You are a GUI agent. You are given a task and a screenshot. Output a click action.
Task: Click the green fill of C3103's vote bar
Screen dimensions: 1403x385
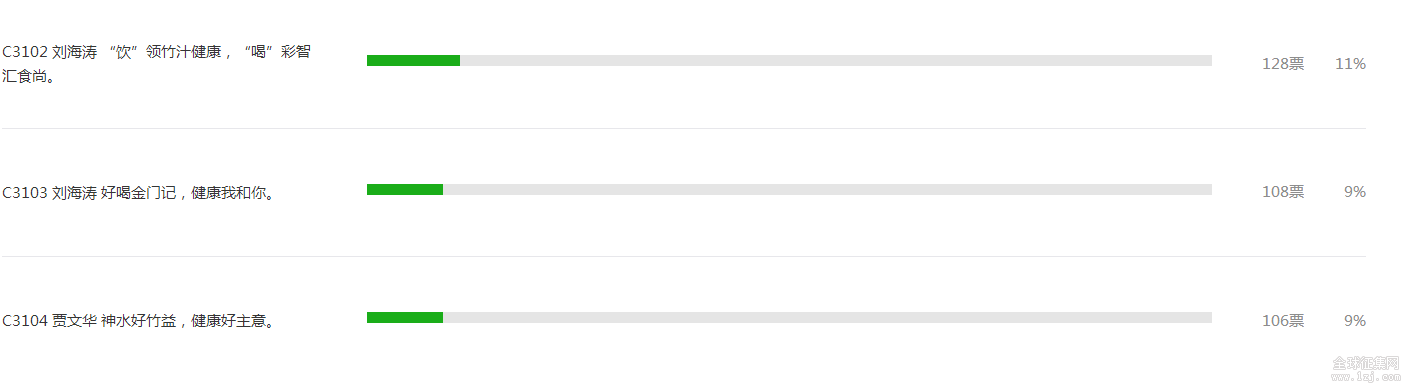click(405, 189)
